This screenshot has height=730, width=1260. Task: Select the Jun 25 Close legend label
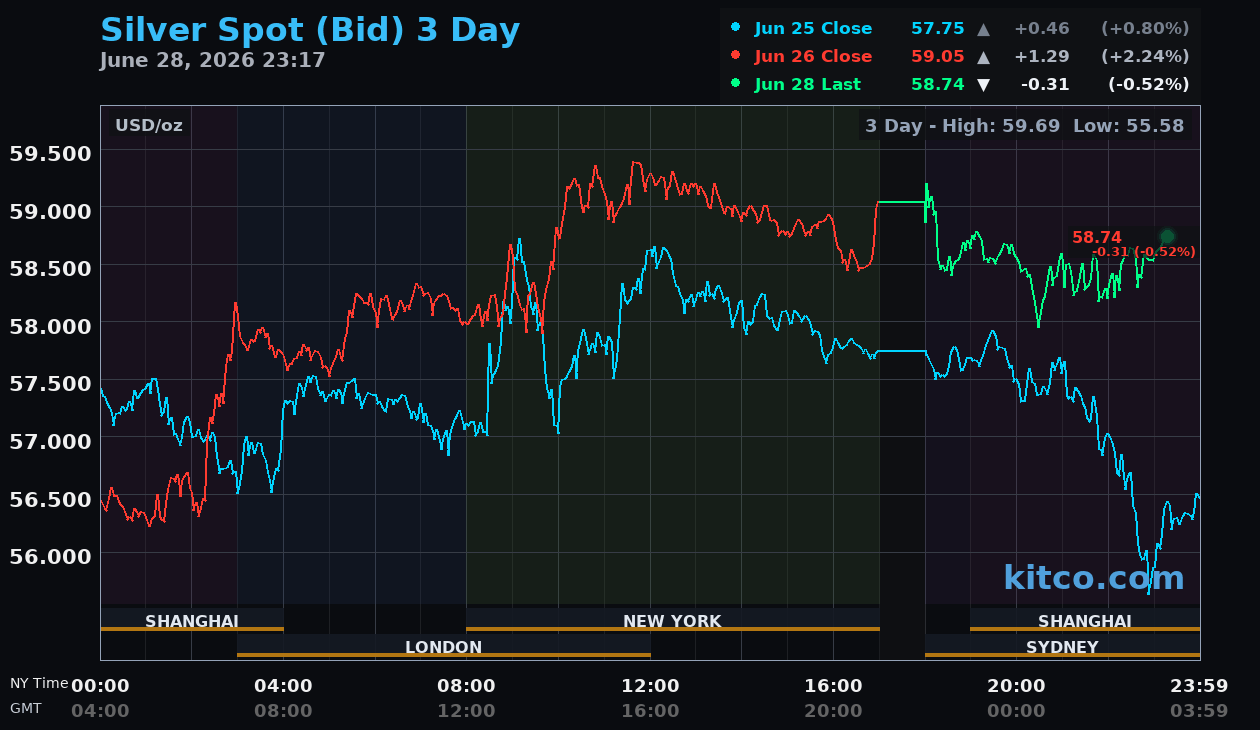813,29
